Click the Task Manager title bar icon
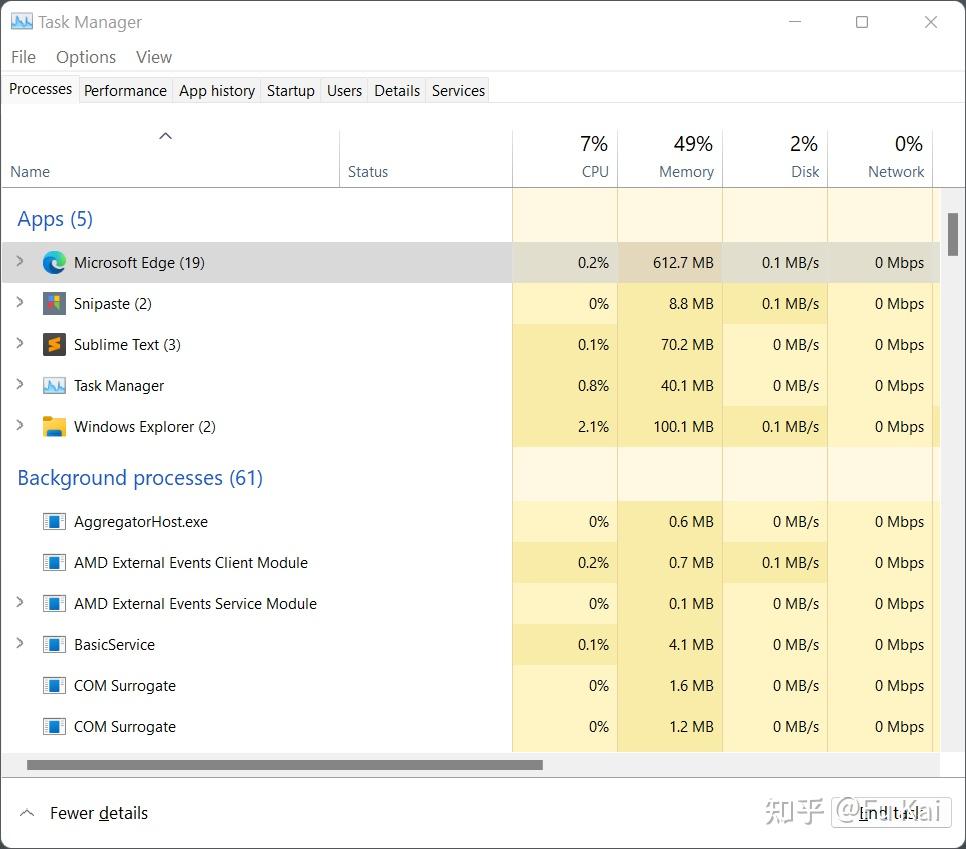The image size is (966, 849). click(22, 22)
